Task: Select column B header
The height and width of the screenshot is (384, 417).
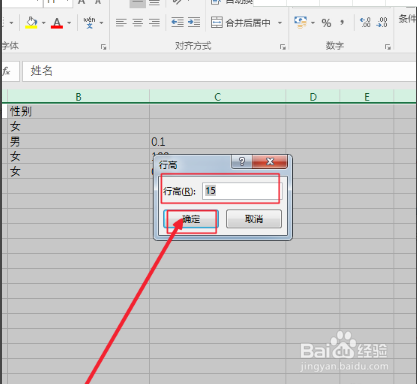Action: coord(78,97)
